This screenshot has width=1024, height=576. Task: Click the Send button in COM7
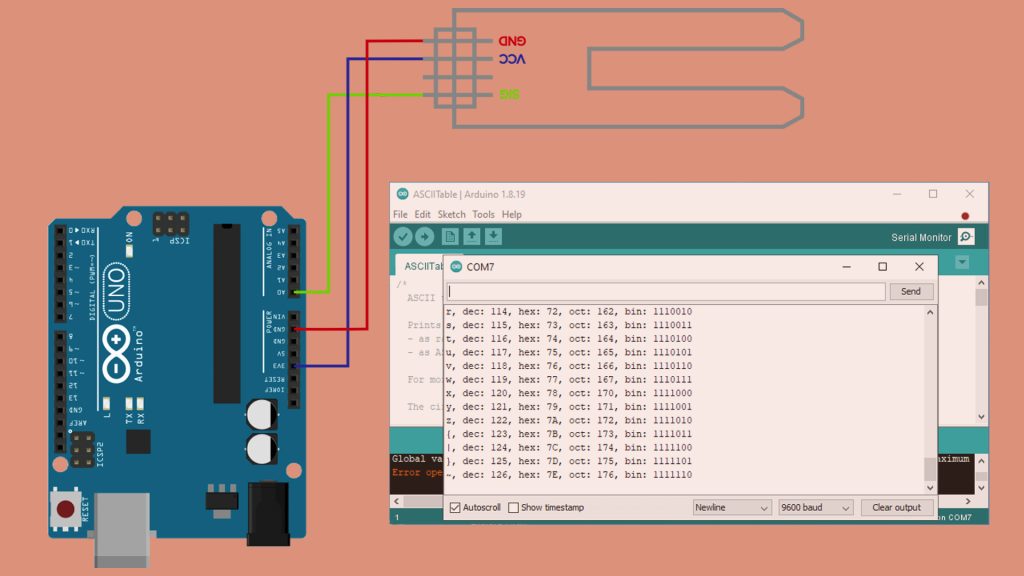(x=910, y=292)
